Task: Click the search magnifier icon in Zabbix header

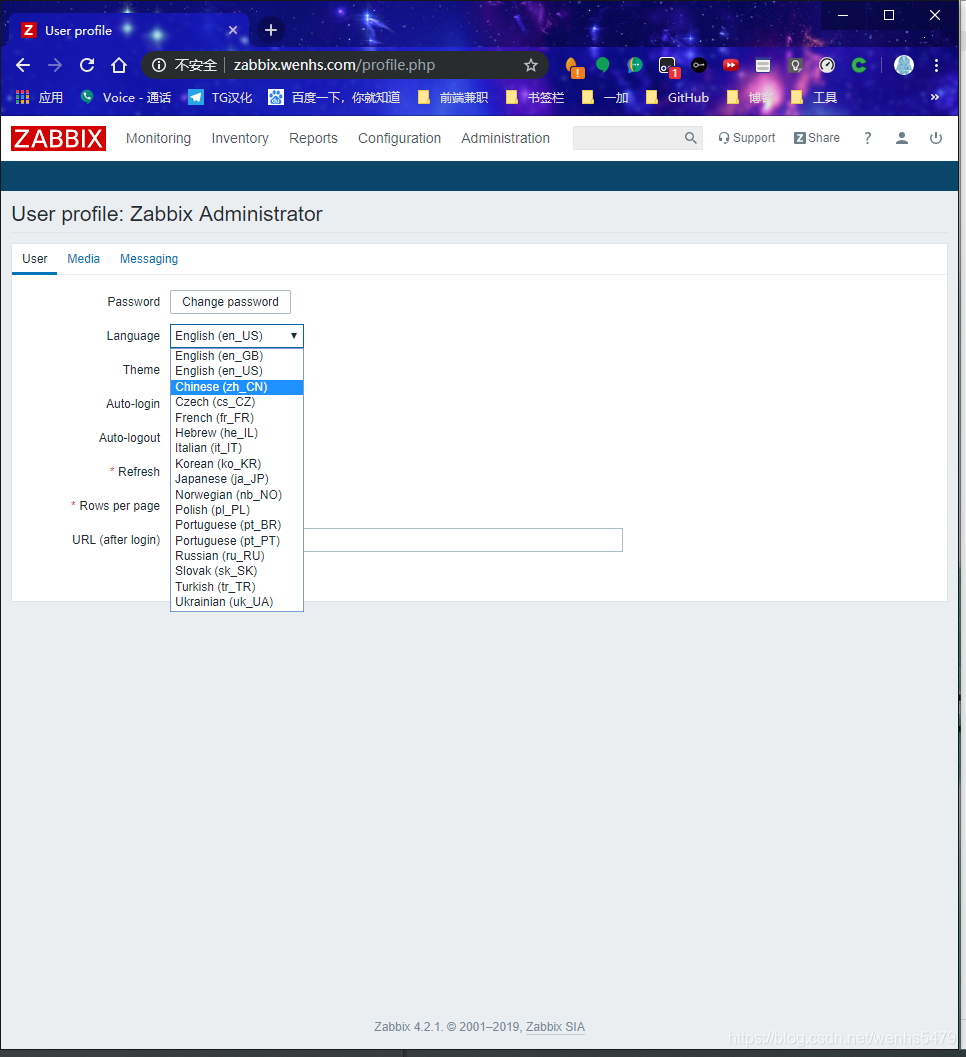Action: pyautogui.click(x=690, y=138)
